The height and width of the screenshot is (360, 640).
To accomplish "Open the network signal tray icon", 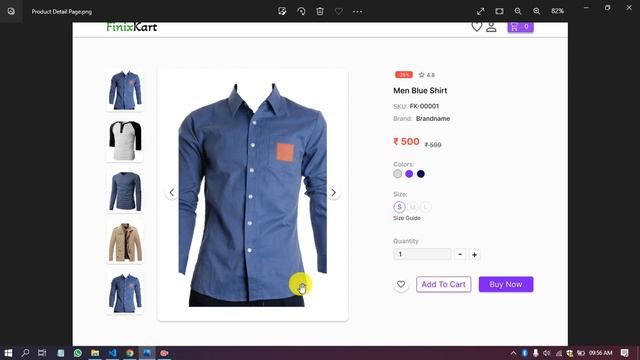I will pyautogui.click(x=558, y=353).
